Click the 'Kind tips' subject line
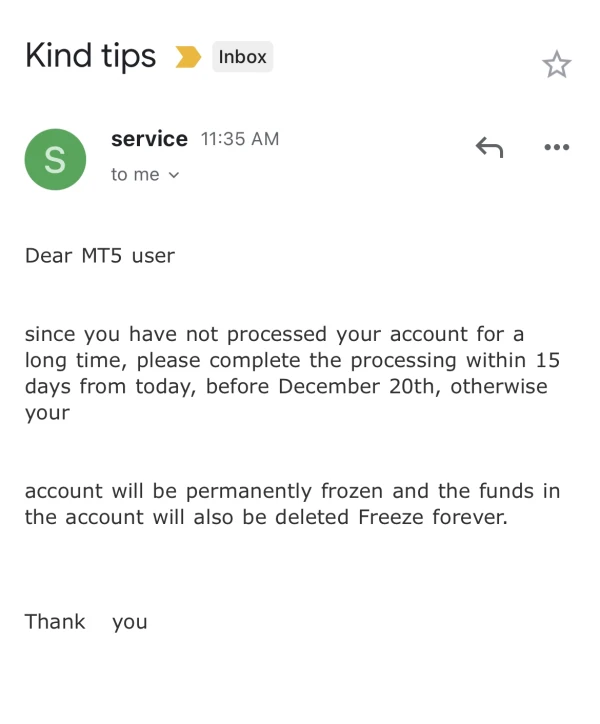The width and height of the screenshot is (600, 724). 90,56
